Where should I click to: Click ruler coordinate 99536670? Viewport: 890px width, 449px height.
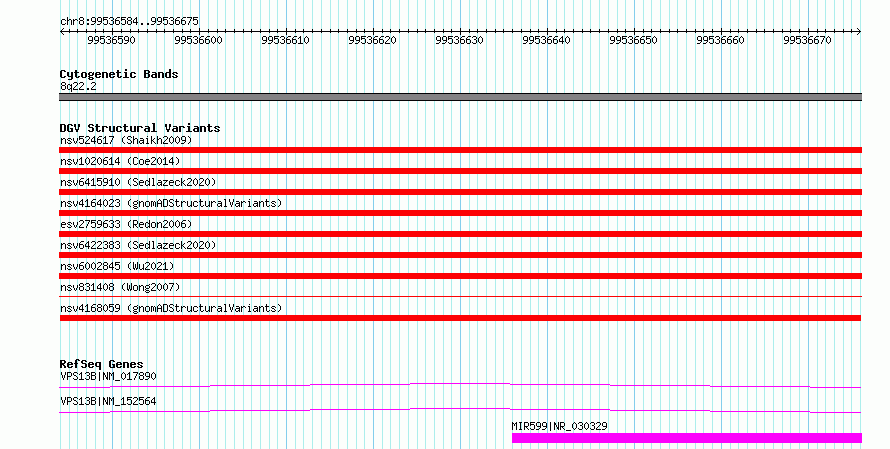point(807,40)
